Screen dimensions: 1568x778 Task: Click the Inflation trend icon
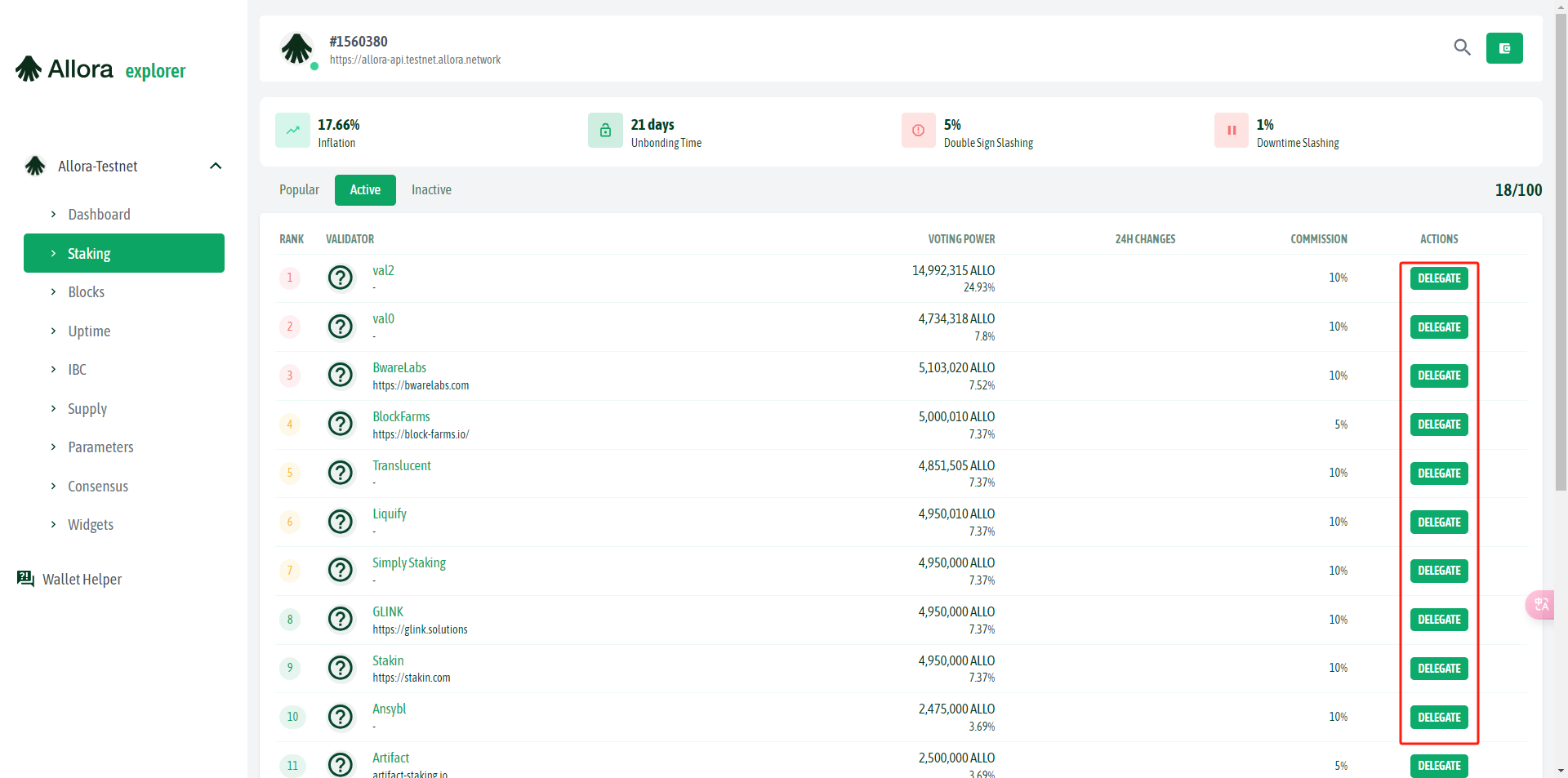click(x=292, y=131)
